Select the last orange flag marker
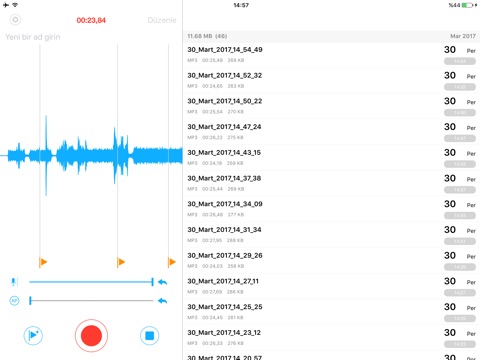480x360 pixels. click(172, 262)
